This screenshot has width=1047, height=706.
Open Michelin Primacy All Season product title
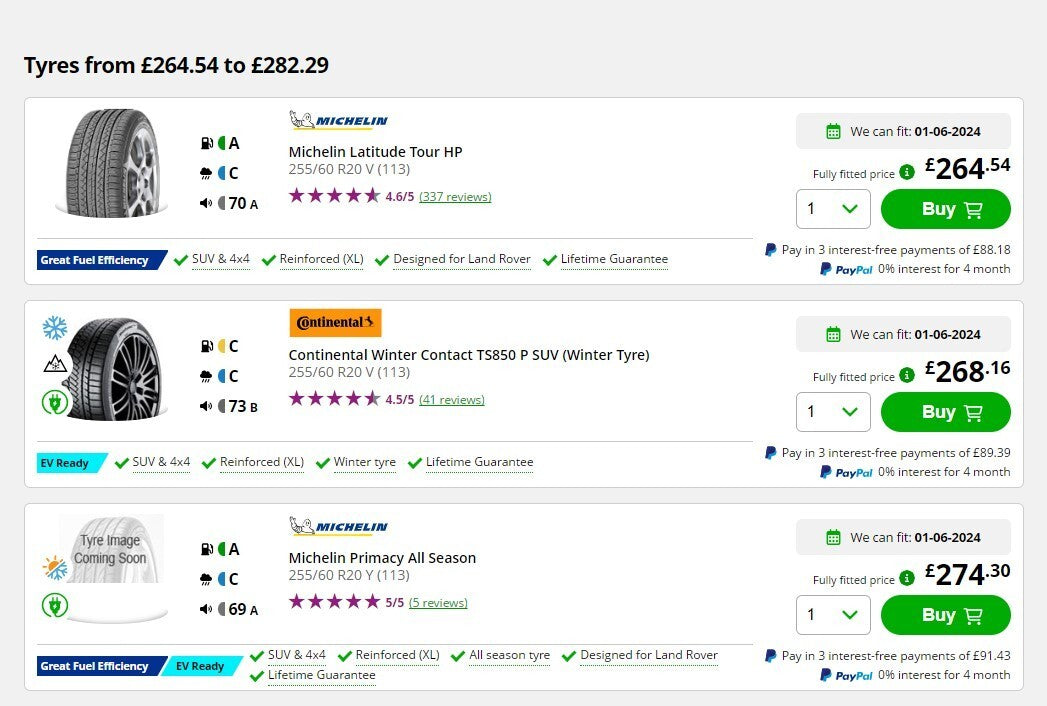(x=382, y=558)
